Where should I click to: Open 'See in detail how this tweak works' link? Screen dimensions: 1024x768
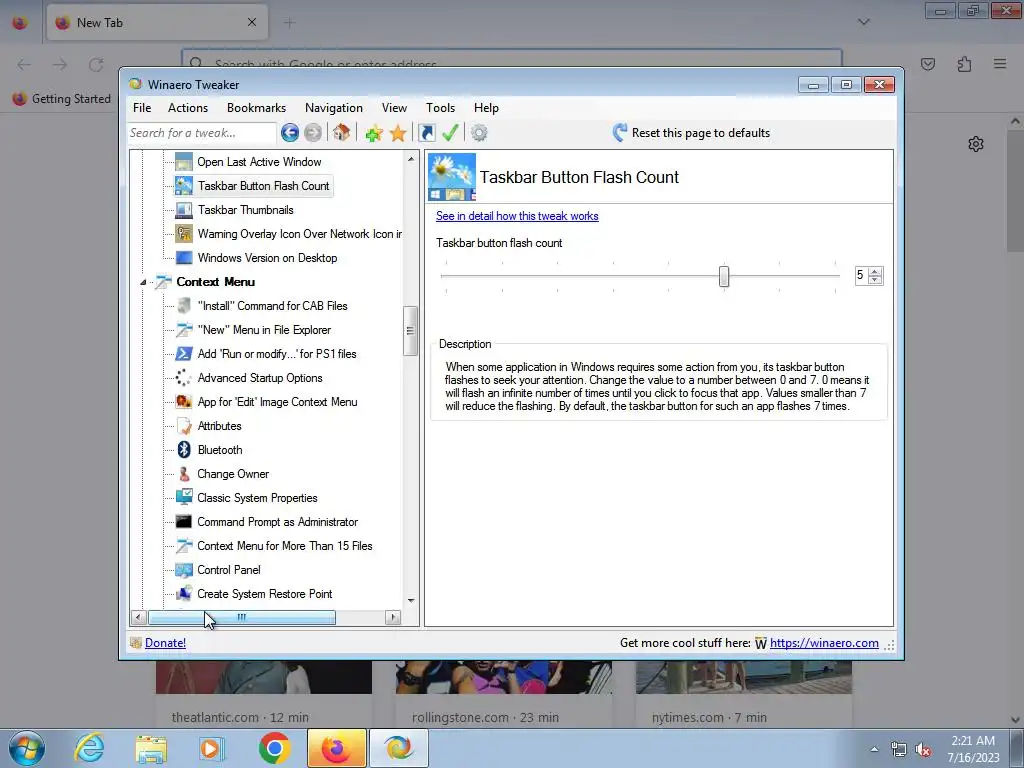coord(517,216)
